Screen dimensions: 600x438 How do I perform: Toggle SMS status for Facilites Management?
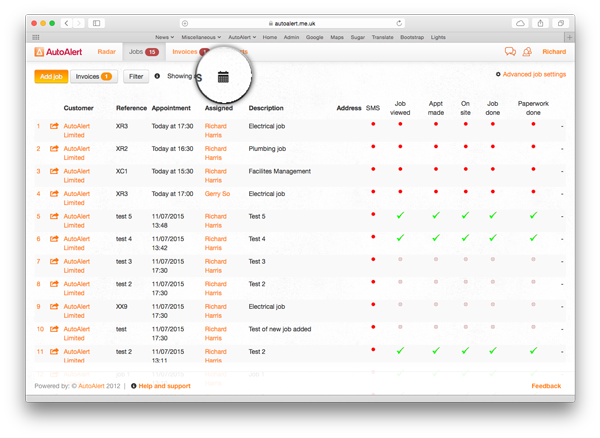(373, 169)
